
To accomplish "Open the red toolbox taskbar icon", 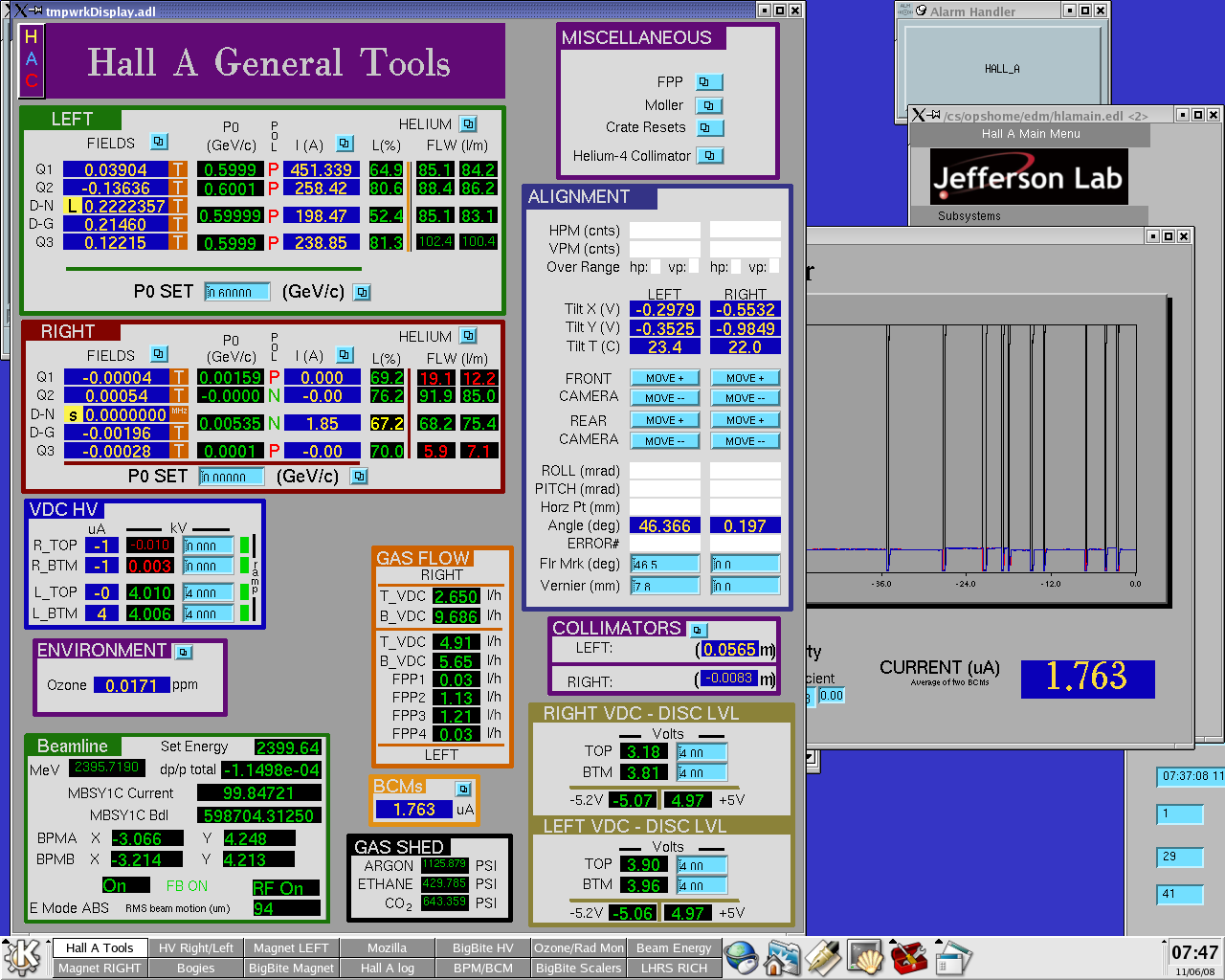I will [908, 957].
